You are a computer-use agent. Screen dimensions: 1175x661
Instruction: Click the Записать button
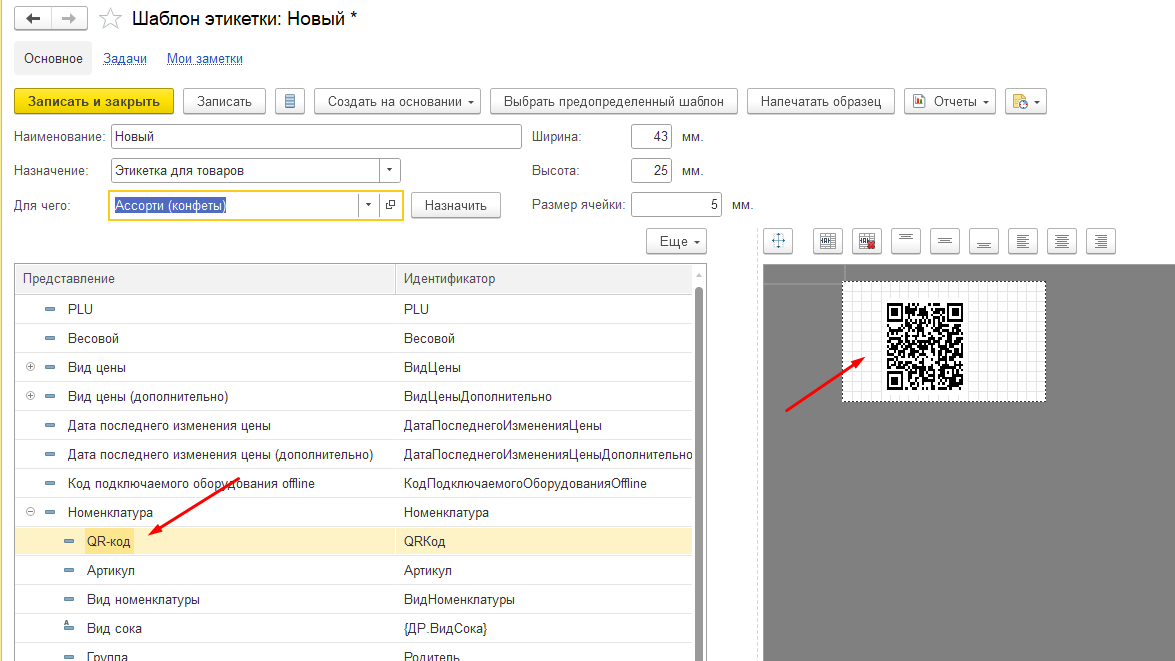coord(224,101)
